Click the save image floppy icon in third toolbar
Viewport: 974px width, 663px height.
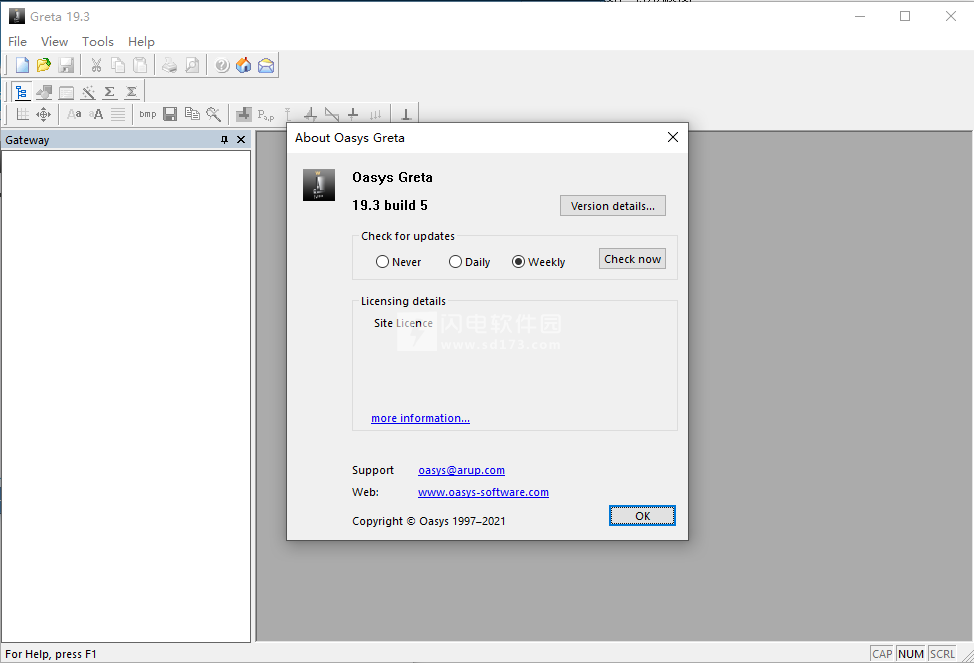pos(170,114)
